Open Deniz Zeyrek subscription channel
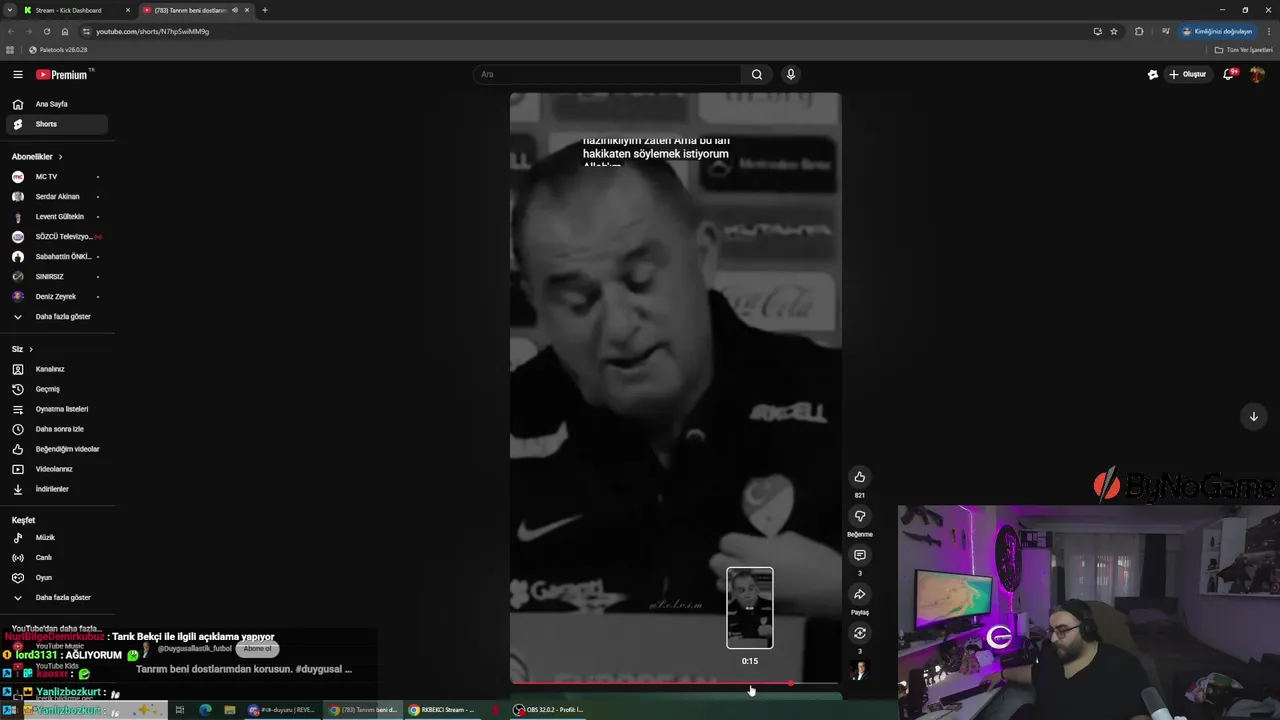Image resolution: width=1280 pixels, height=720 pixels. (57, 297)
